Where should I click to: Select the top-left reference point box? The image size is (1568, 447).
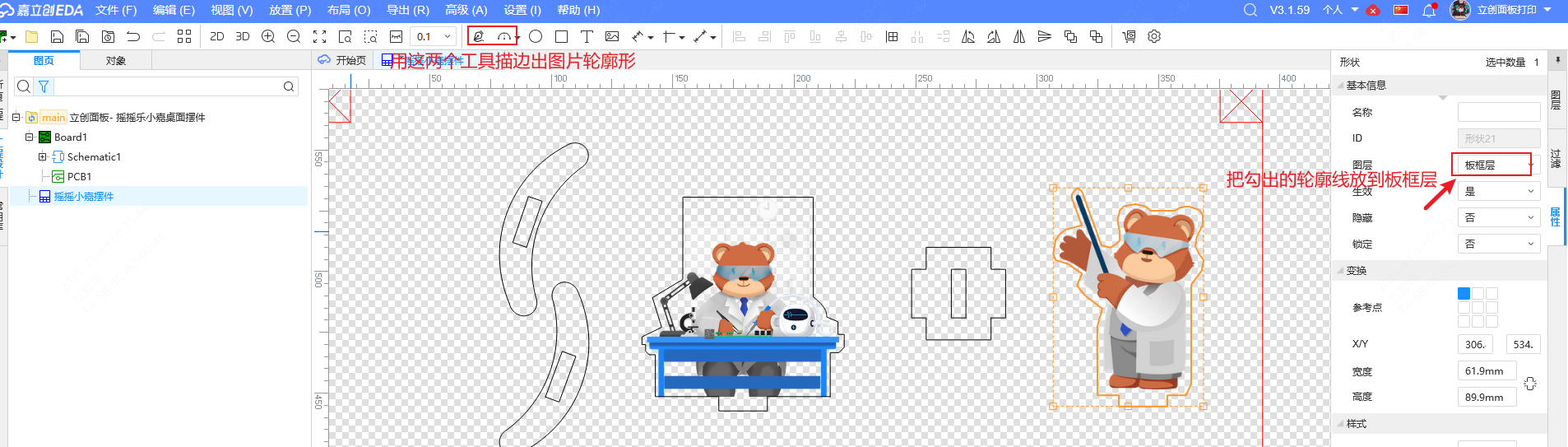[1464, 294]
